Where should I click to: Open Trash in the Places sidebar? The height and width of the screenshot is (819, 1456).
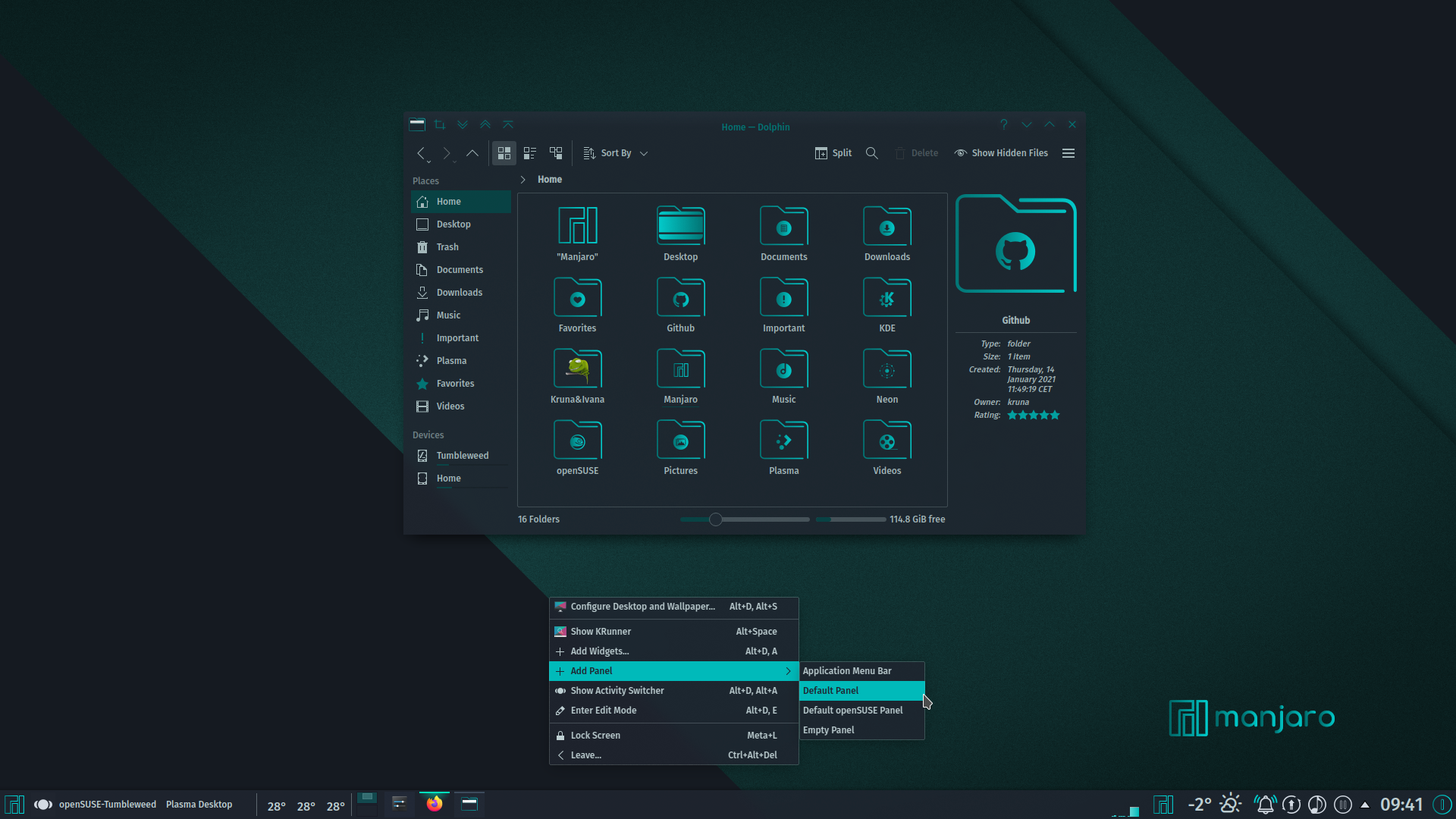[461, 247]
